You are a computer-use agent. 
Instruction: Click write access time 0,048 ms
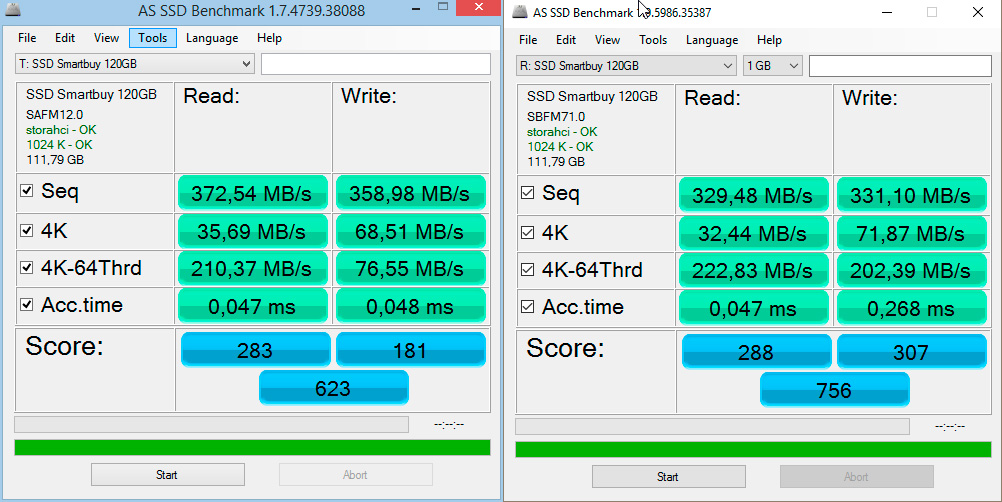[x=410, y=306]
